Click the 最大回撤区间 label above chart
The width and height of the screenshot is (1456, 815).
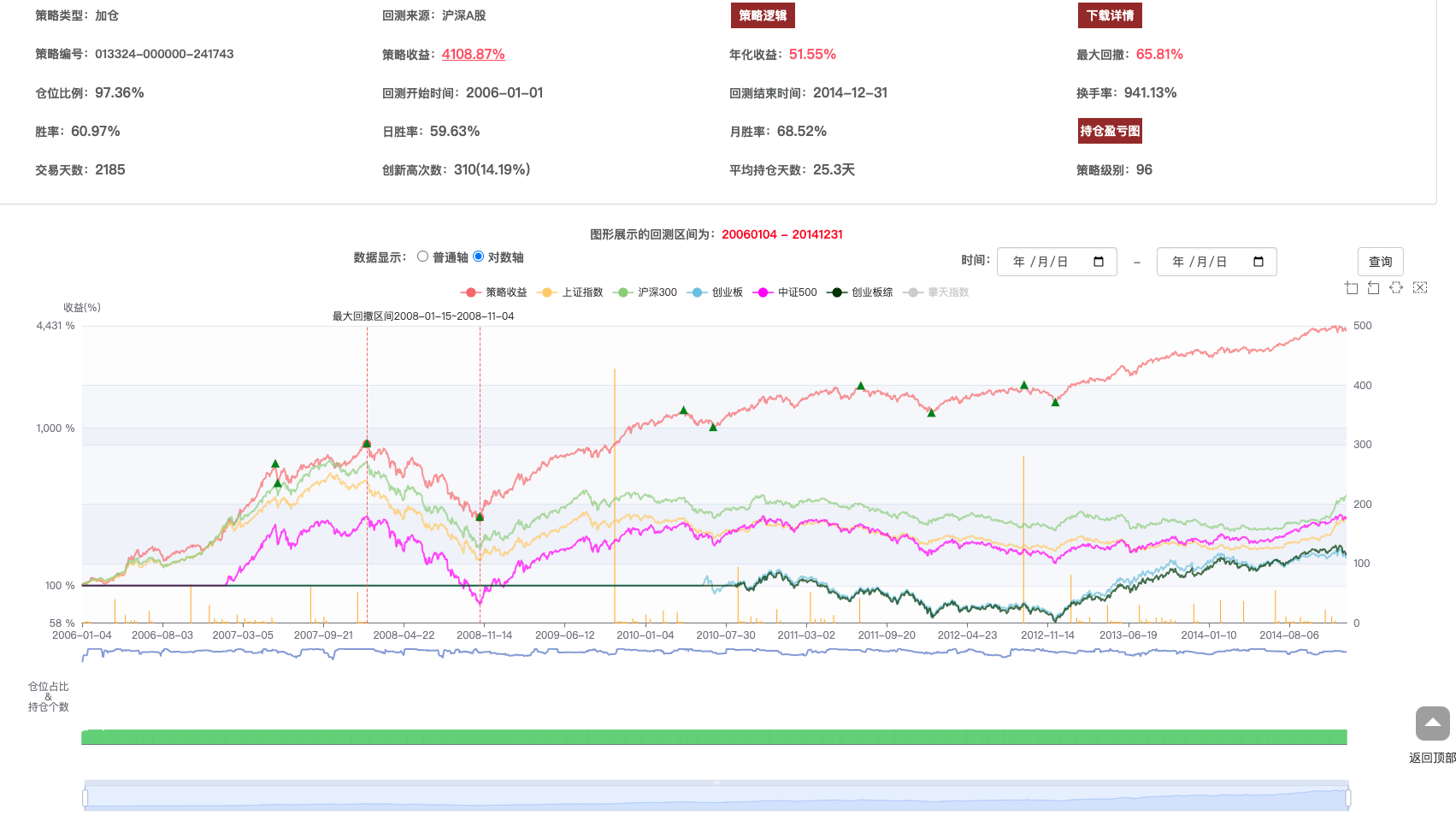coord(423,316)
